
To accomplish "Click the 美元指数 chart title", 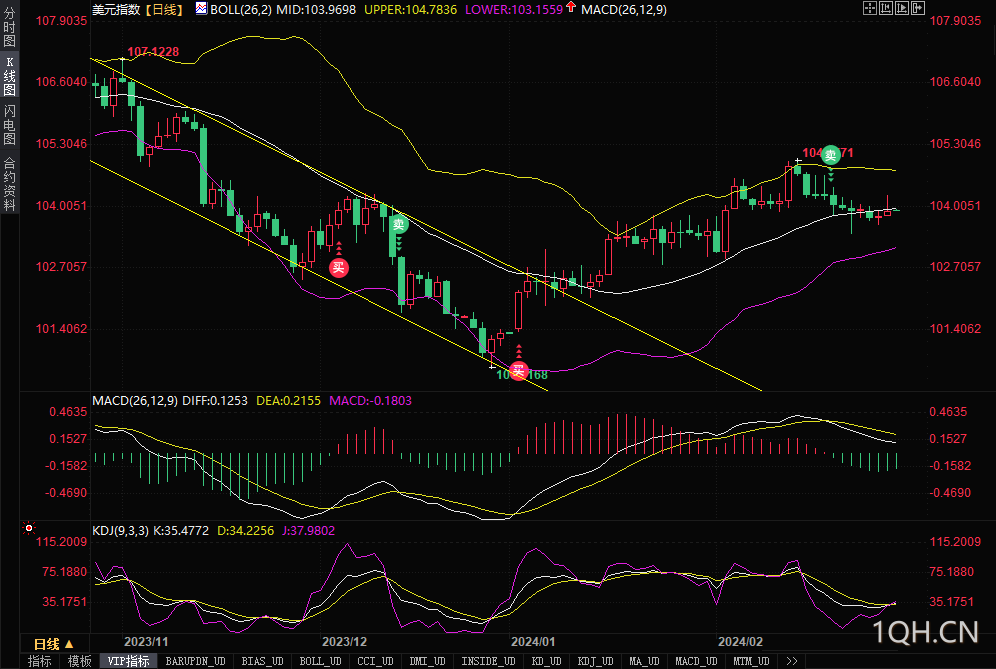I will [x=117, y=10].
